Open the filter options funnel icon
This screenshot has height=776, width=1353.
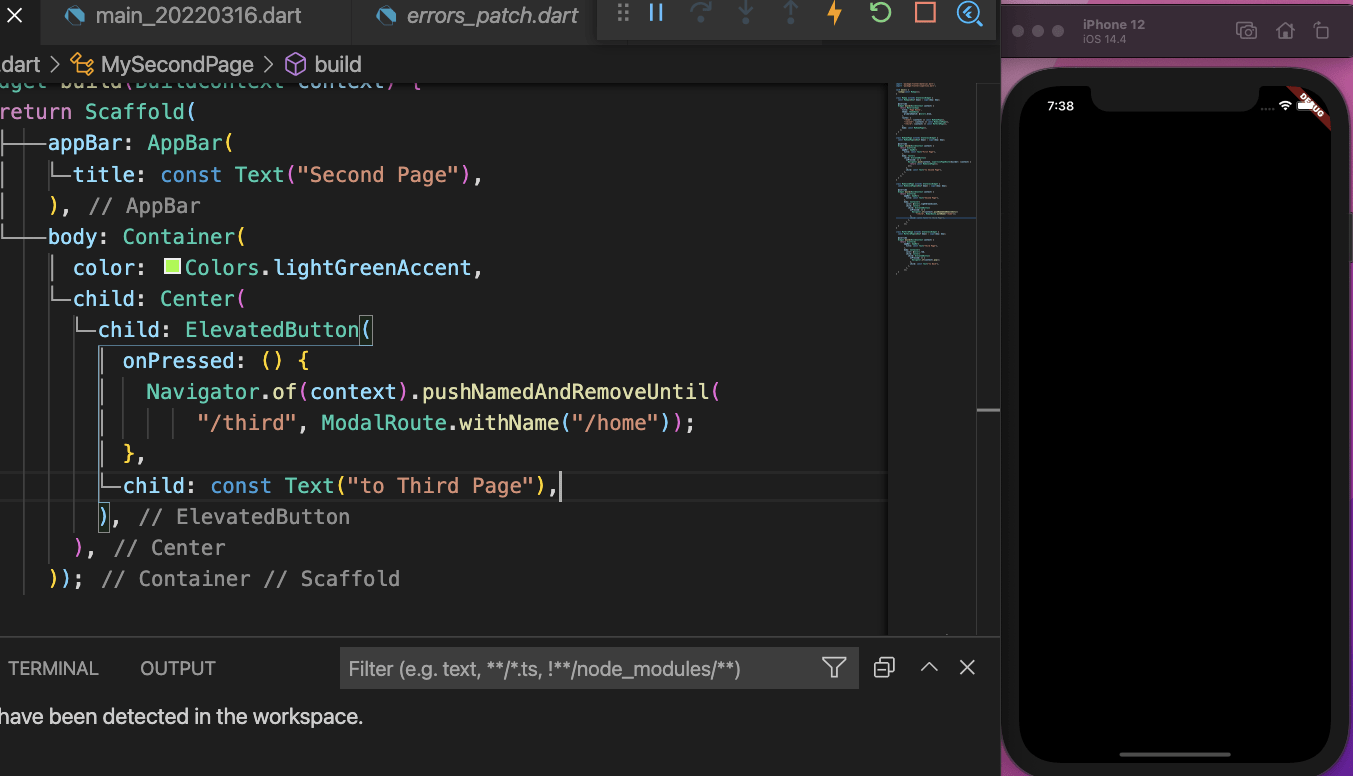tap(834, 668)
